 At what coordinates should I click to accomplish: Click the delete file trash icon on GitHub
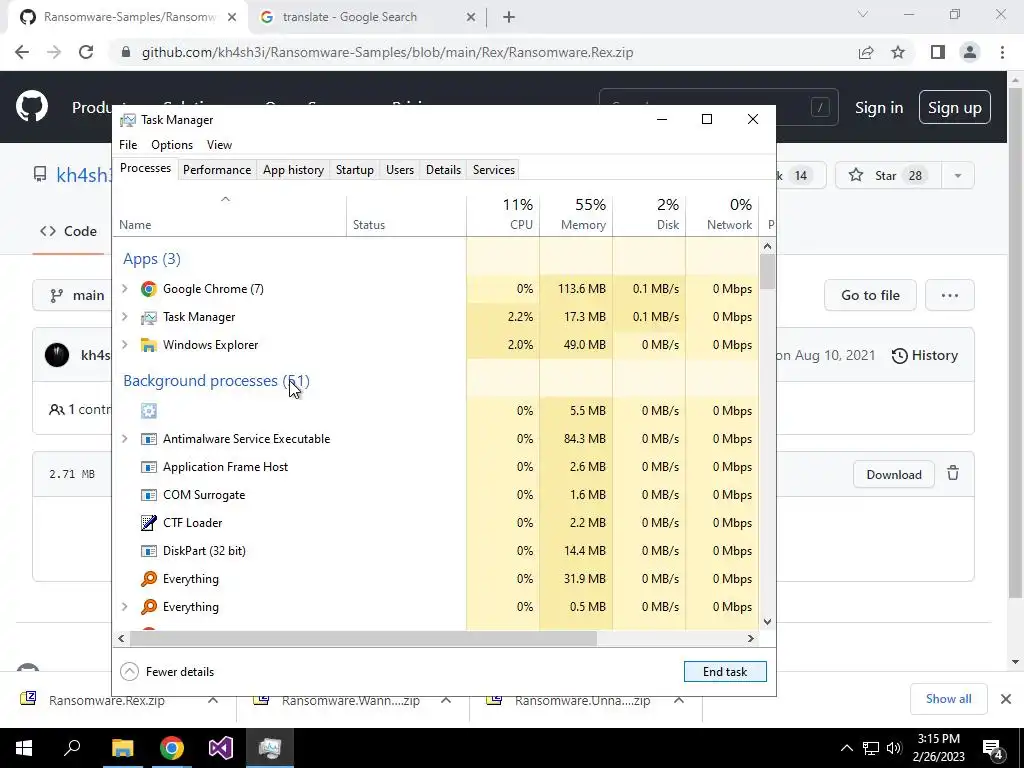click(x=953, y=473)
